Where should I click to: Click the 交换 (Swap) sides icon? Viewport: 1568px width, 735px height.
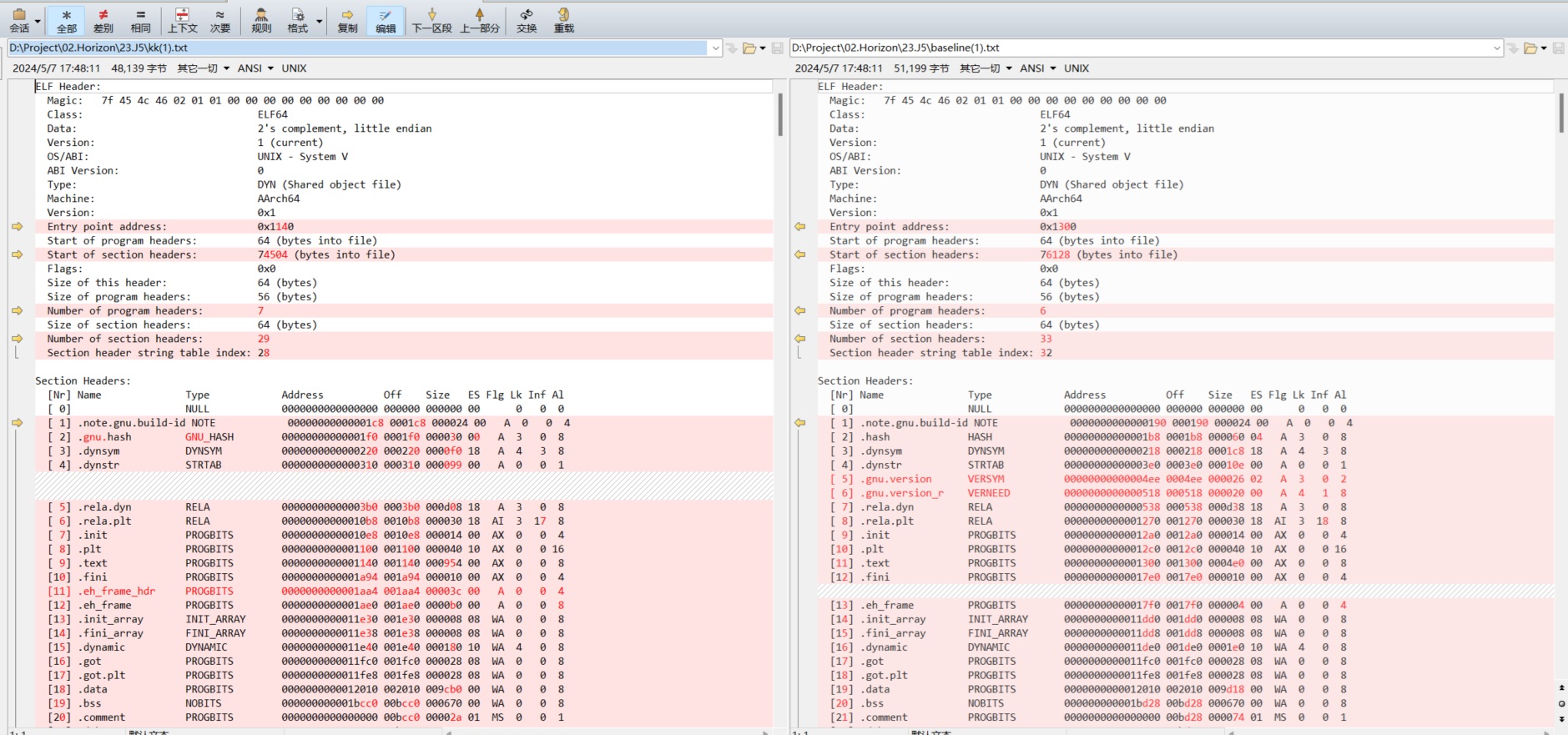(x=527, y=20)
